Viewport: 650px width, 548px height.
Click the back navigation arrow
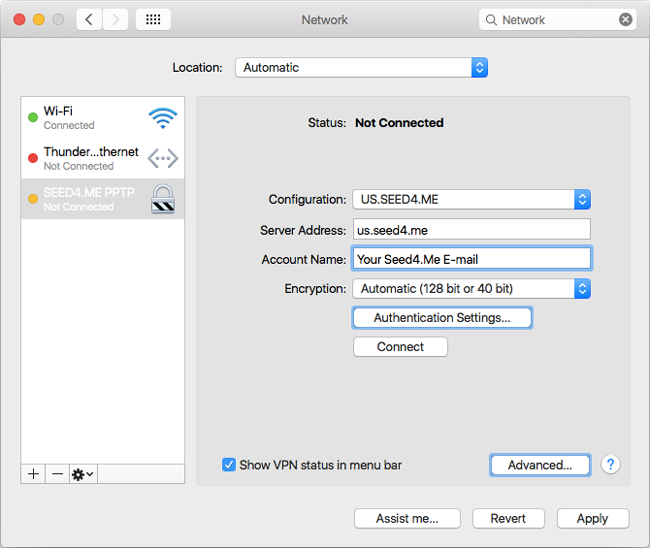pyautogui.click(x=89, y=19)
